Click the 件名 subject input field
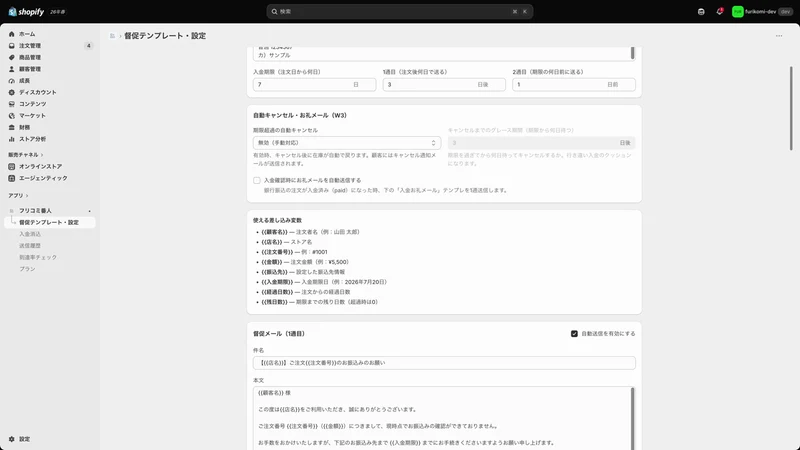 pos(444,363)
